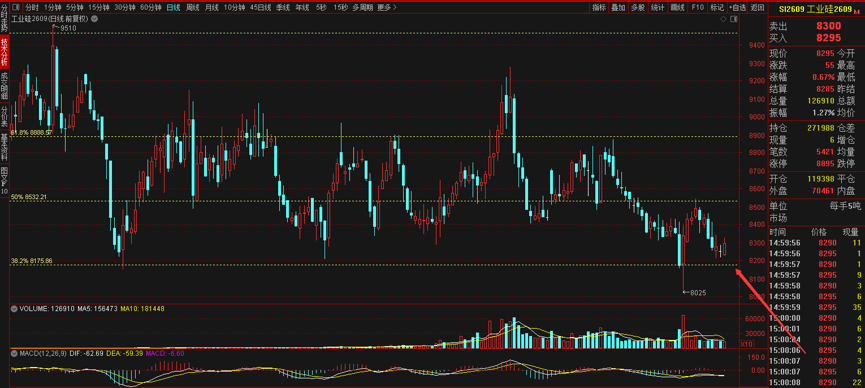Toggle the left panel layout icon

(x=15, y=8)
